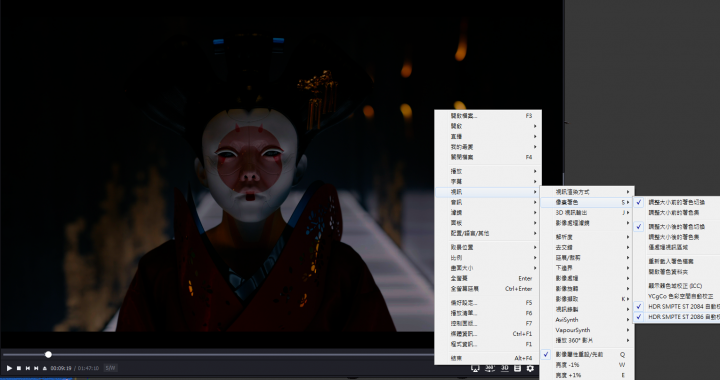
Task: Click the Play button in the player controls
Action: tap(9, 368)
